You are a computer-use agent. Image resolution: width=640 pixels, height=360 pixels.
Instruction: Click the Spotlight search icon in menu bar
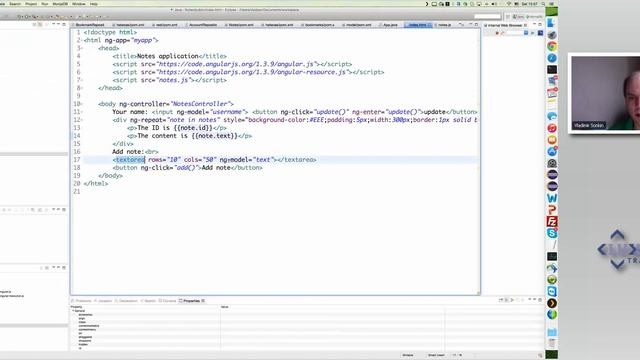click(x=543, y=4)
